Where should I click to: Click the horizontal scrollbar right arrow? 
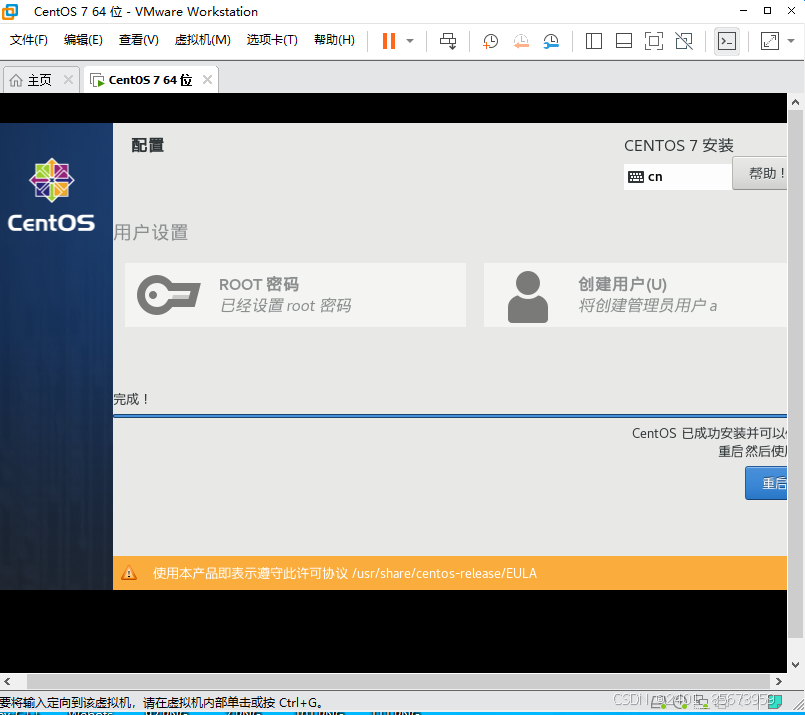point(779,682)
